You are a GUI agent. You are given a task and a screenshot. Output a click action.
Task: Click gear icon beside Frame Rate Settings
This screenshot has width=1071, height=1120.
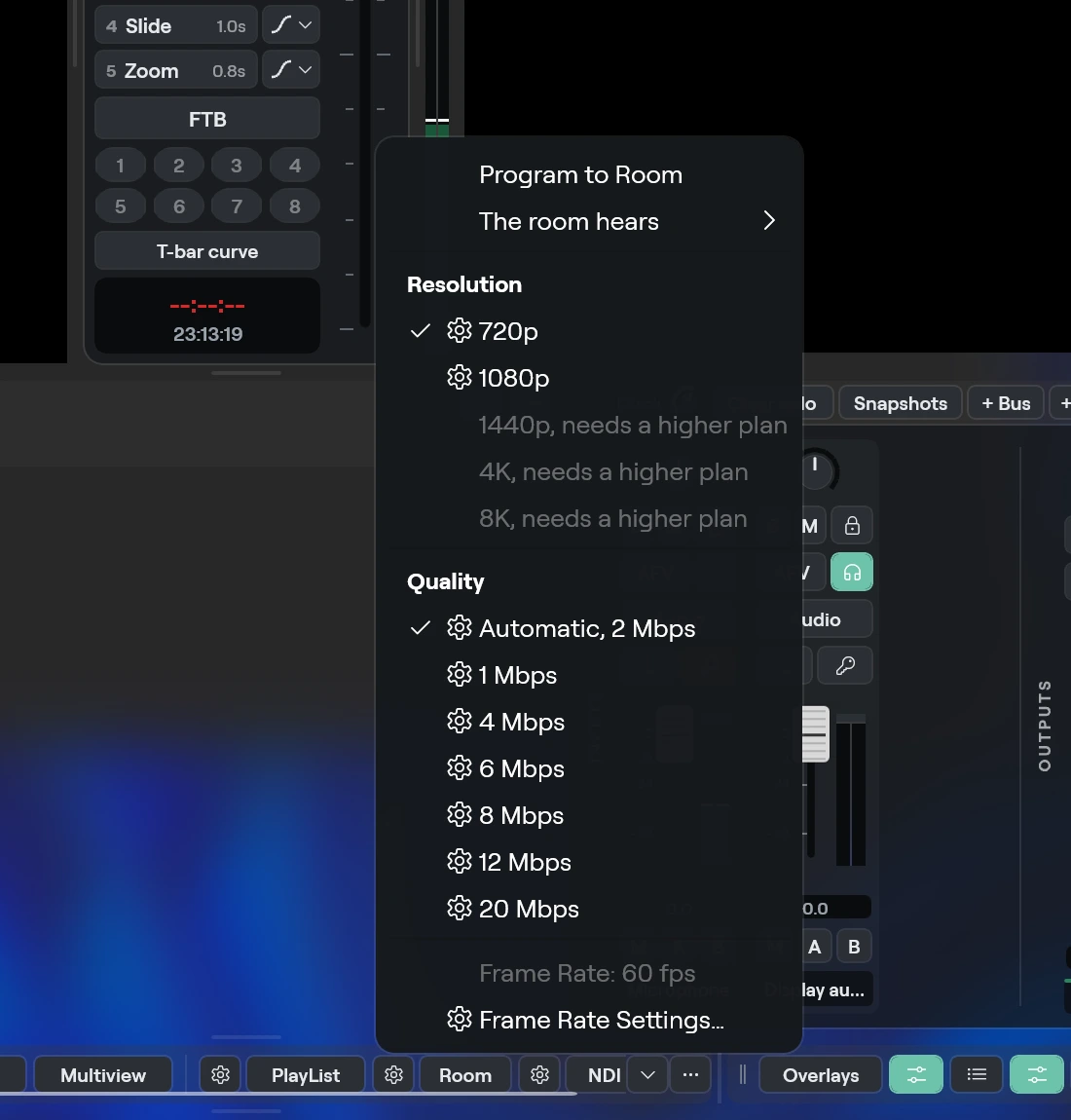click(460, 1019)
